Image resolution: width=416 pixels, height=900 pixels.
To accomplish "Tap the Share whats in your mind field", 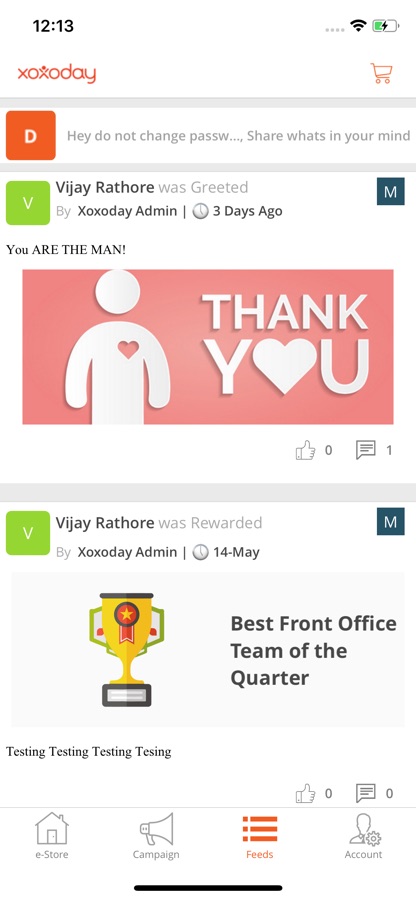I will (x=238, y=135).
